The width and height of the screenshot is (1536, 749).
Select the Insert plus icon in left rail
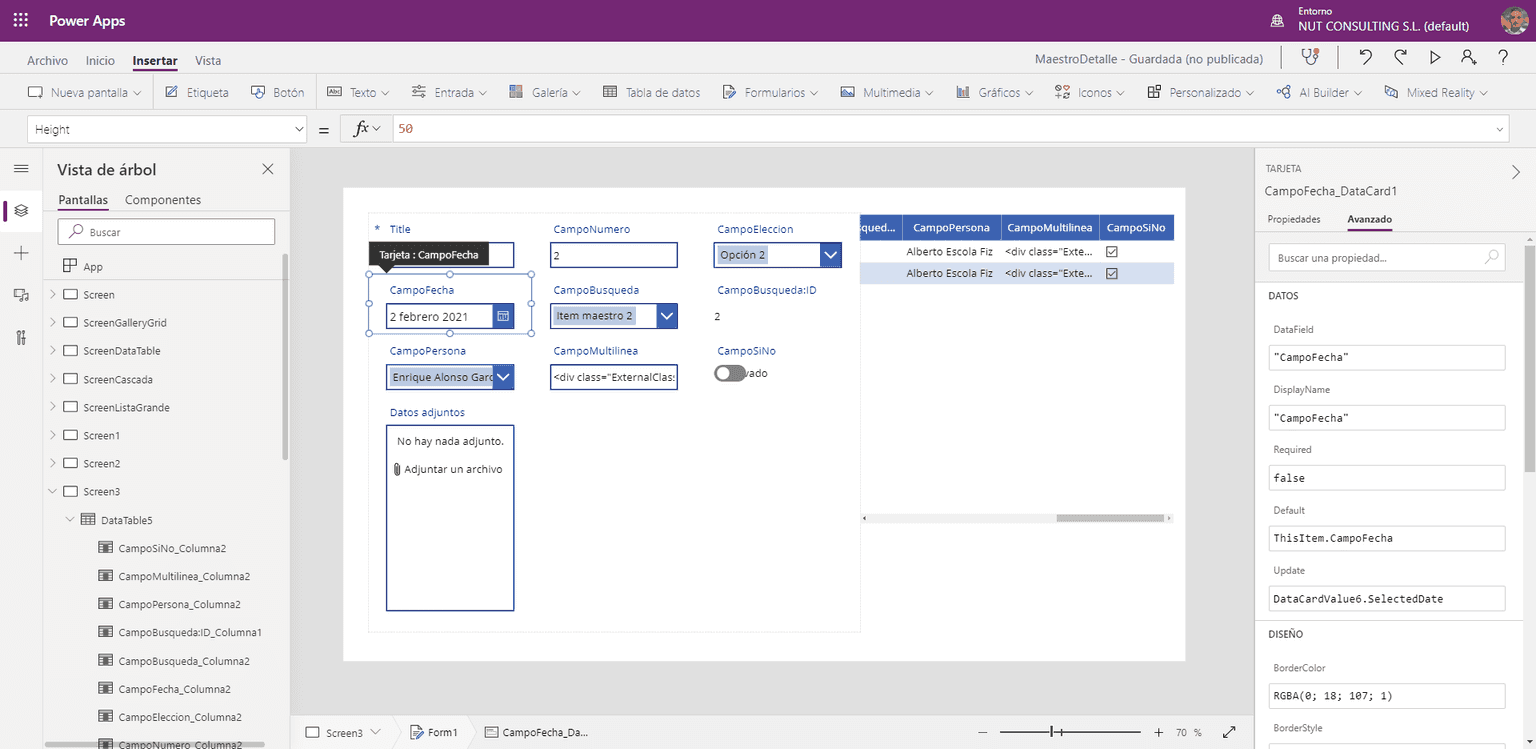click(20, 253)
